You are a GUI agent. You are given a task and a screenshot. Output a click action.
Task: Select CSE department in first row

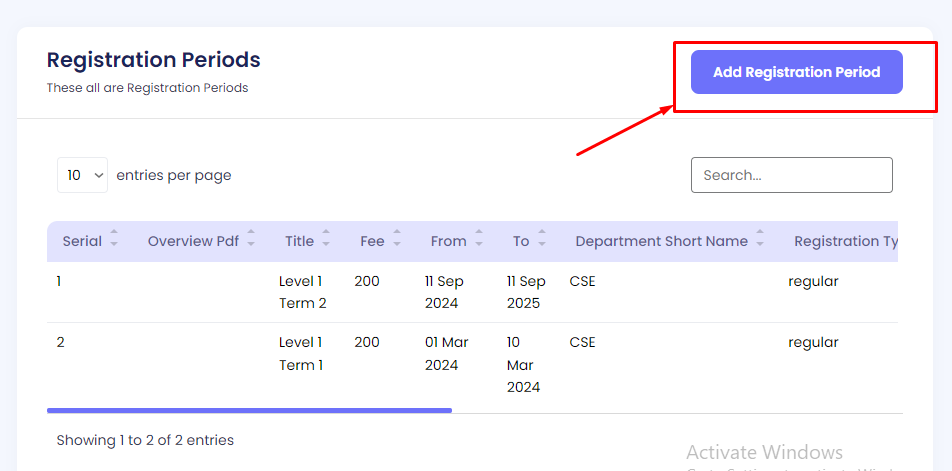pyautogui.click(x=582, y=281)
